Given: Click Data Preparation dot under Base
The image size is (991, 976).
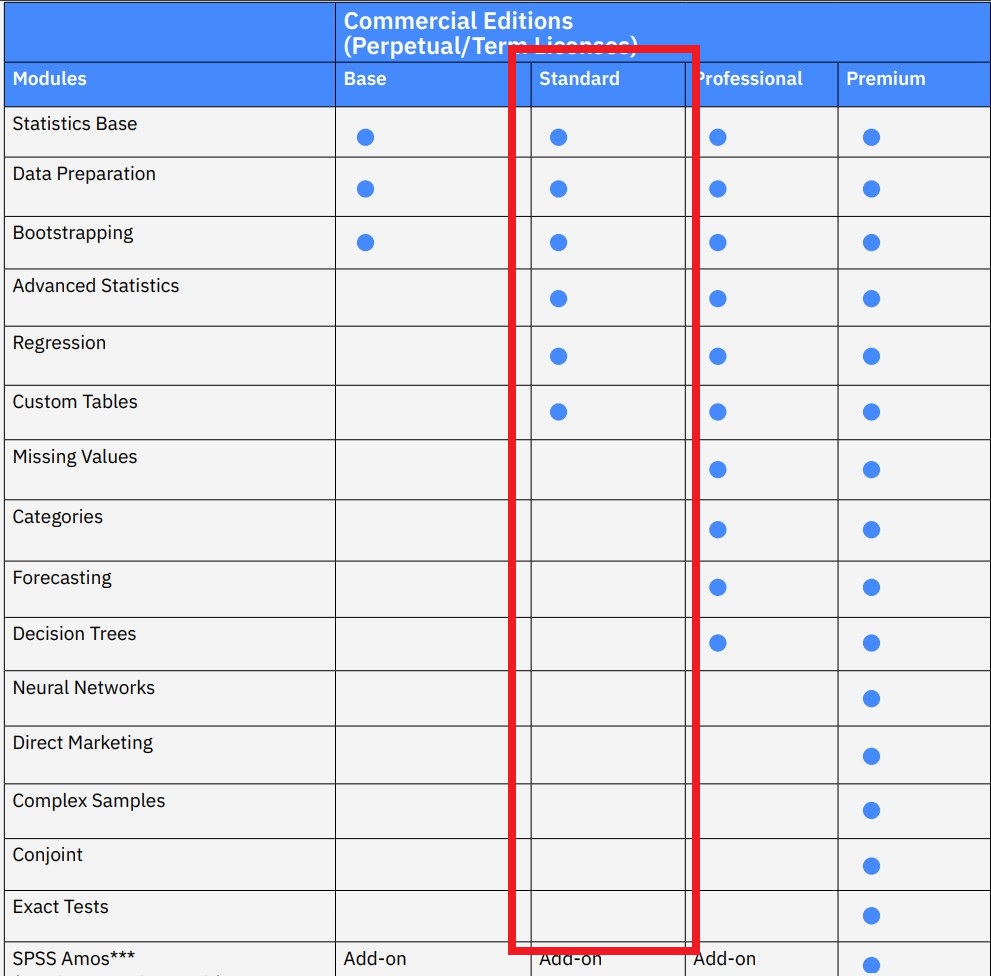Looking at the screenshot, I should click(365, 189).
